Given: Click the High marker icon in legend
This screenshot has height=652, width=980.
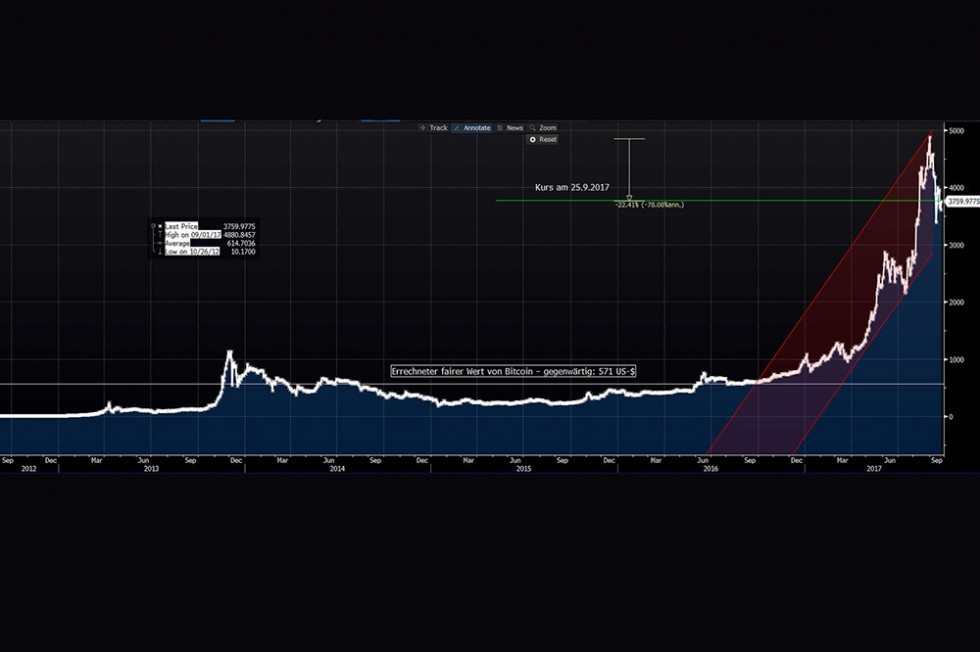Looking at the screenshot, I should (160, 234).
